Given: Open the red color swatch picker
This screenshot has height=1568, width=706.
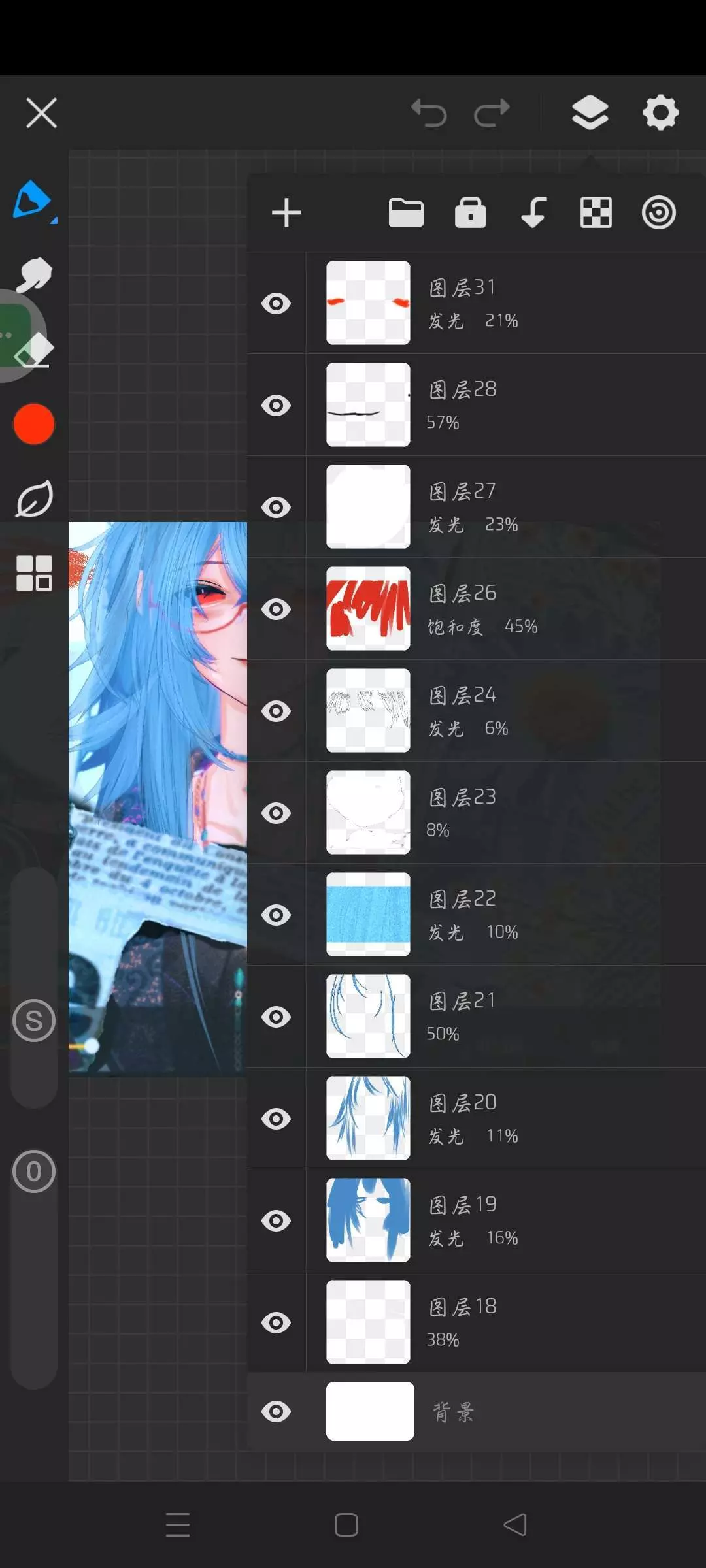Looking at the screenshot, I should pyautogui.click(x=34, y=424).
